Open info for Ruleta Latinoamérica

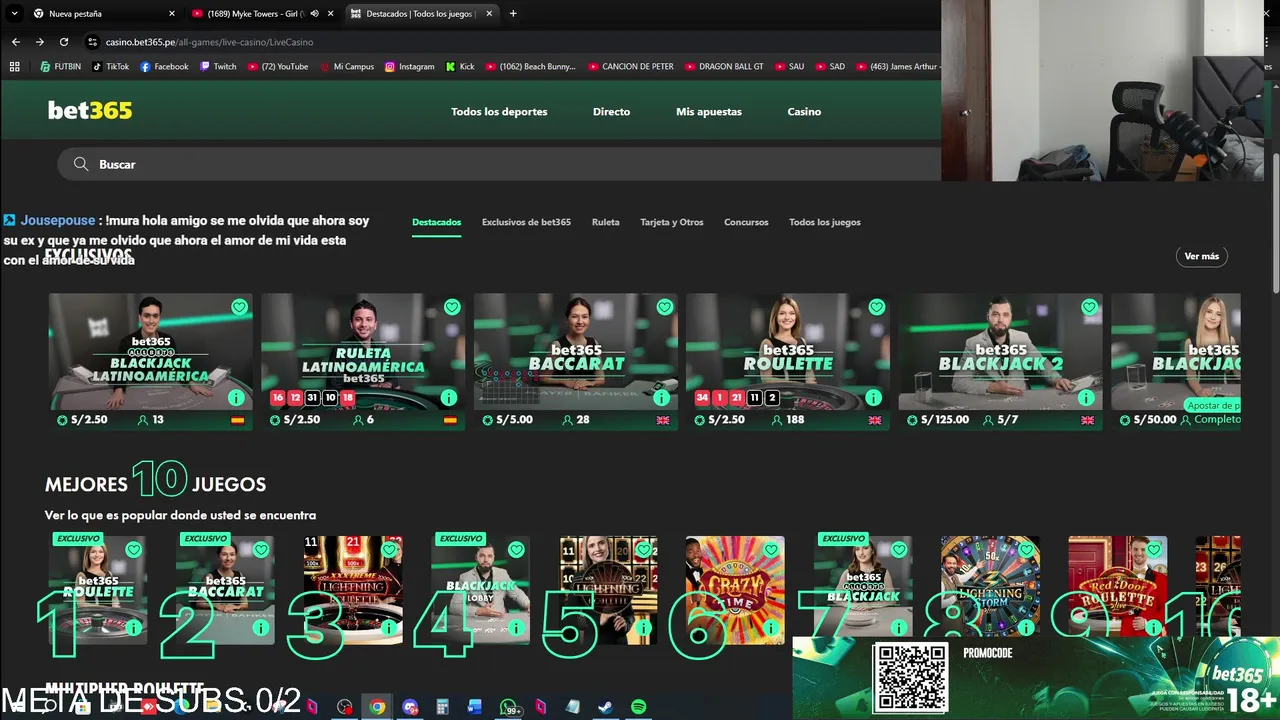point(449,398)
